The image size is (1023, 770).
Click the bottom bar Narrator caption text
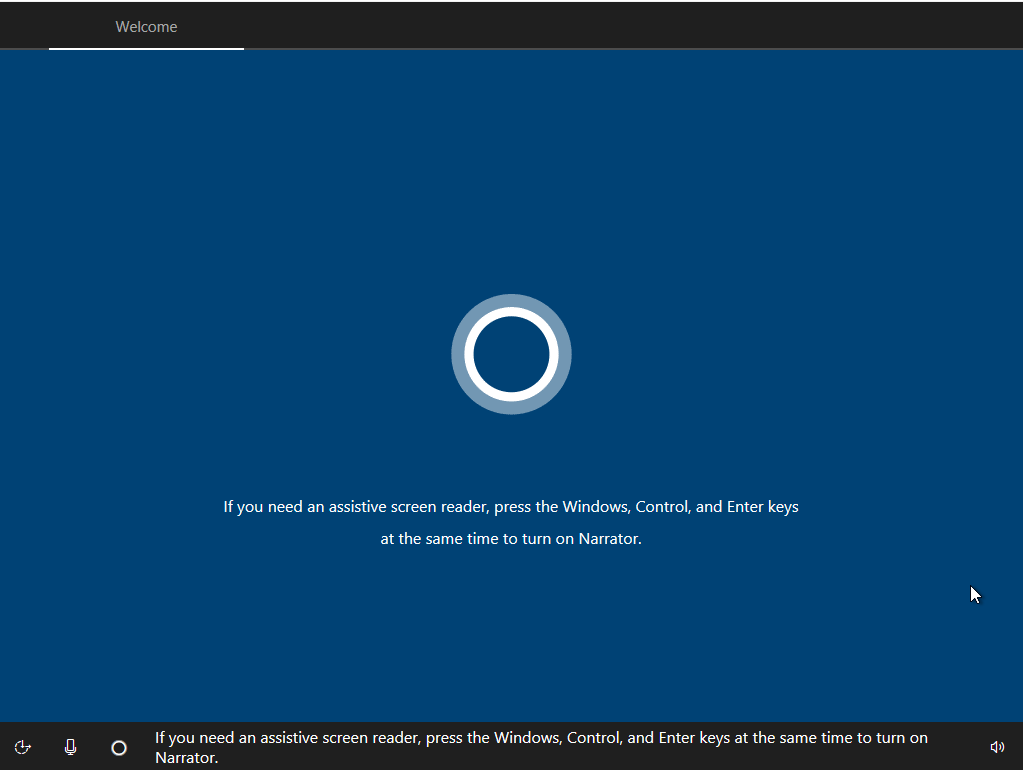click(x=541, y=748)
